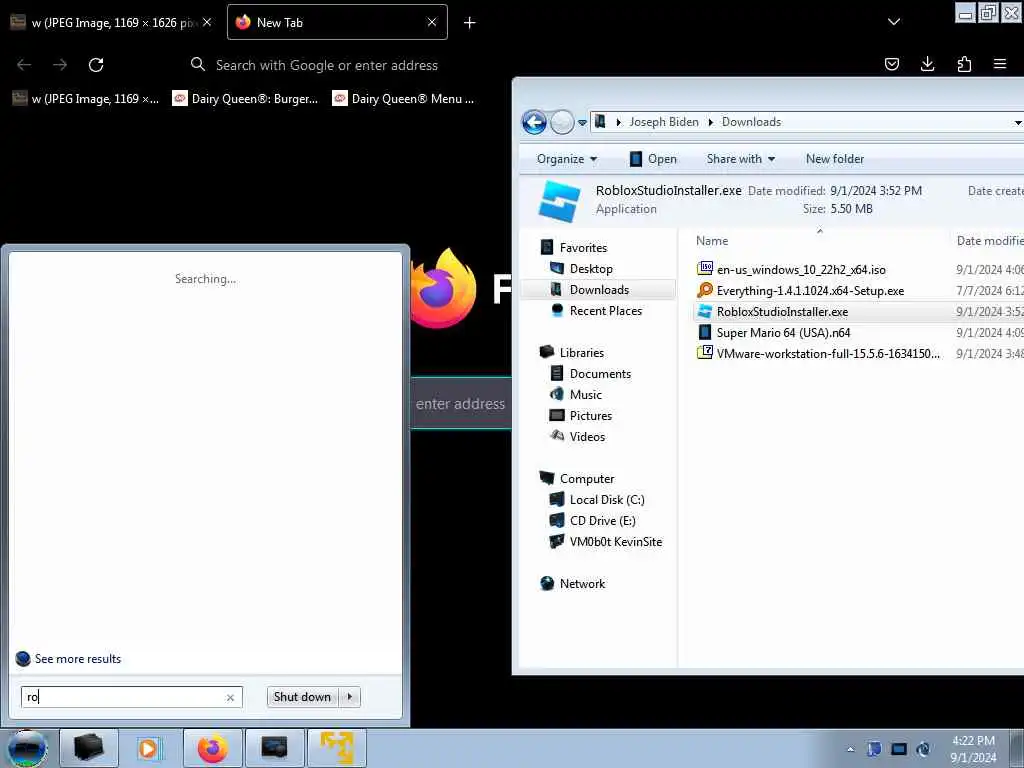Close the JPEG Image tab
This screenshot has width=1024, height=768.
click(x=207, y=23)
